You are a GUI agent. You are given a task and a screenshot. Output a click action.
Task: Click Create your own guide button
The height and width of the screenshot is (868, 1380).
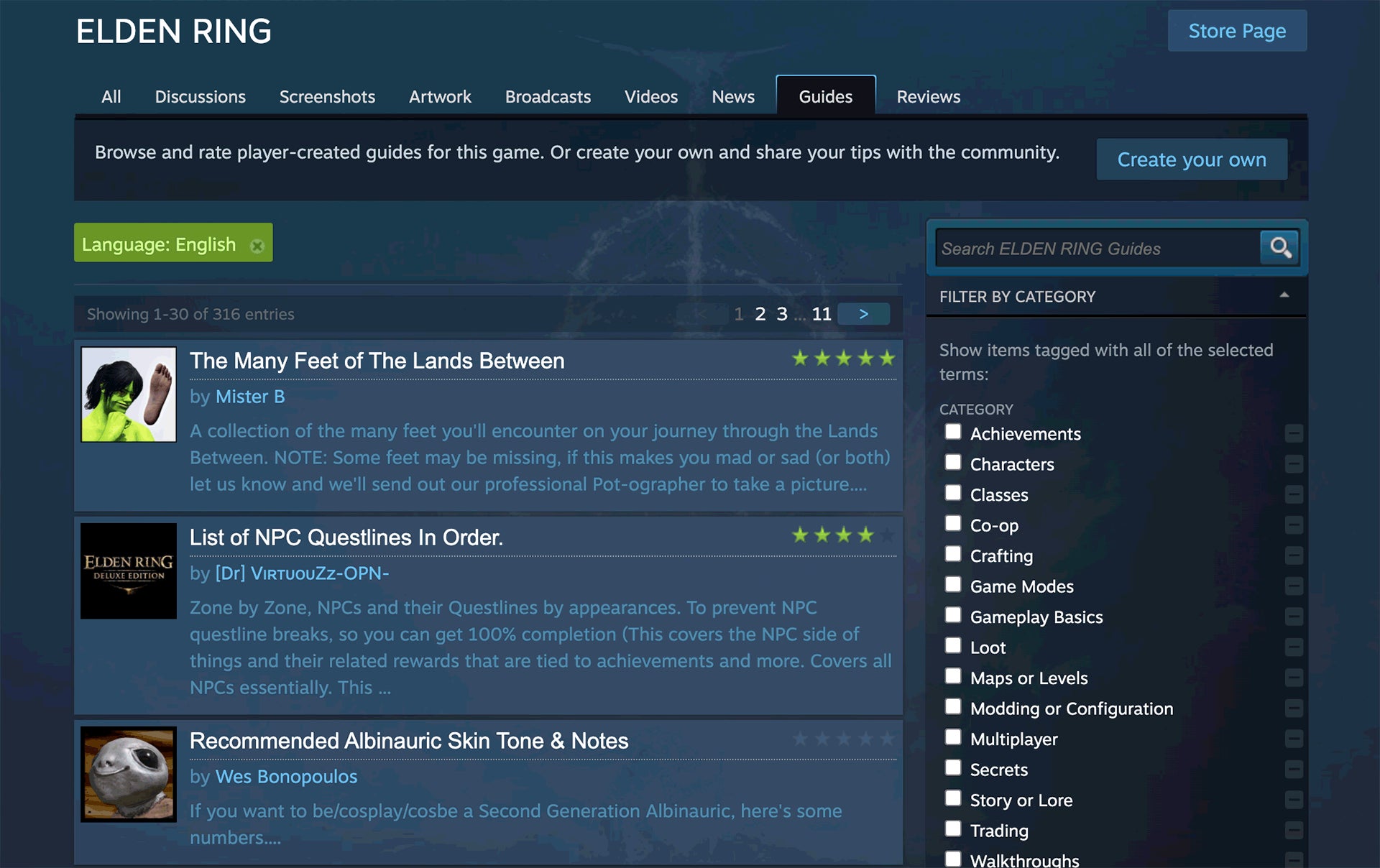click(x=1191, y=160)
